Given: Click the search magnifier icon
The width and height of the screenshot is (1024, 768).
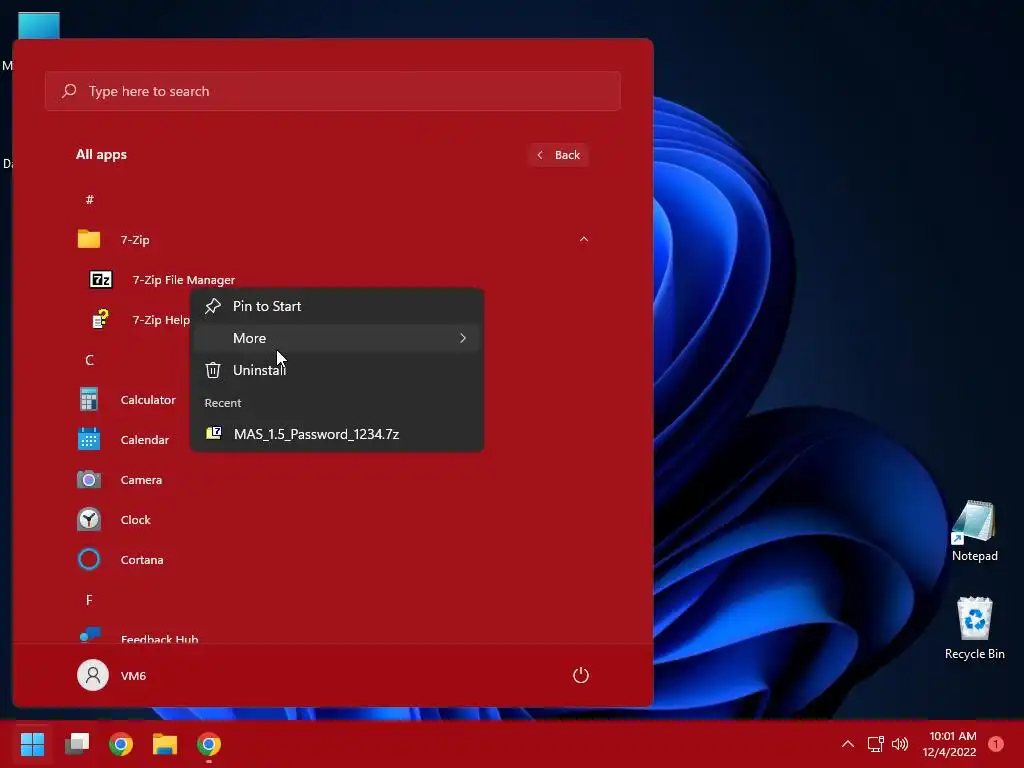Looking at the screenshot, I should pyautogui.click(x=69, y=91).
